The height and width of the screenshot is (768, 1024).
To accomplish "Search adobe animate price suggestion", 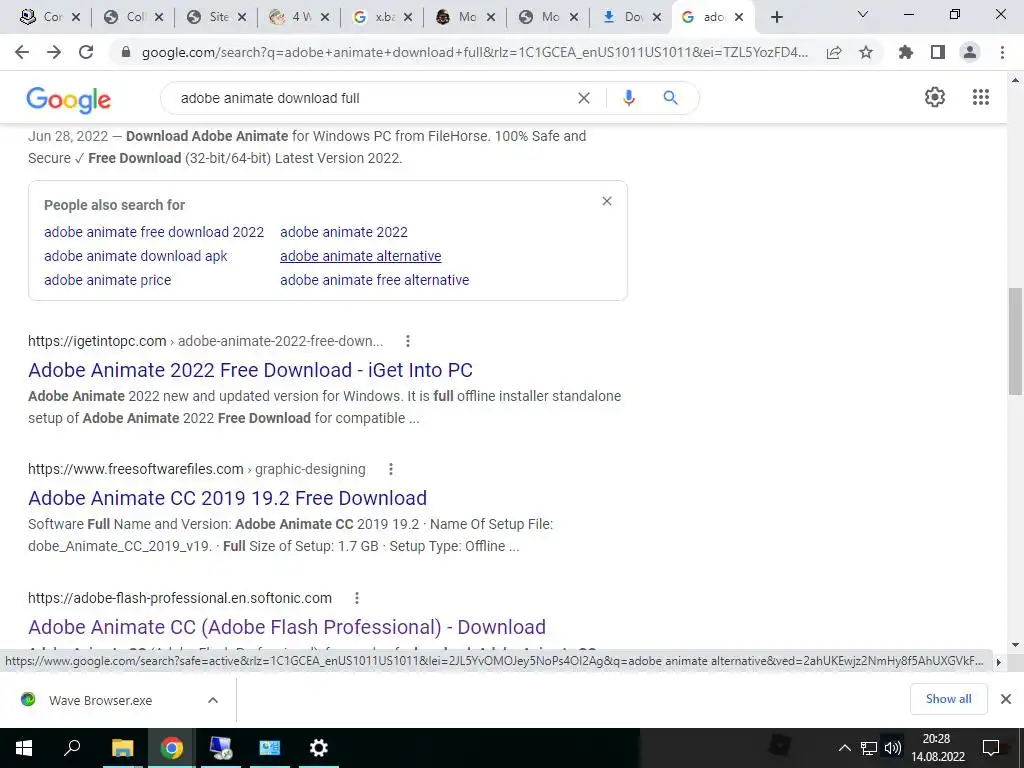I will 107,280.
